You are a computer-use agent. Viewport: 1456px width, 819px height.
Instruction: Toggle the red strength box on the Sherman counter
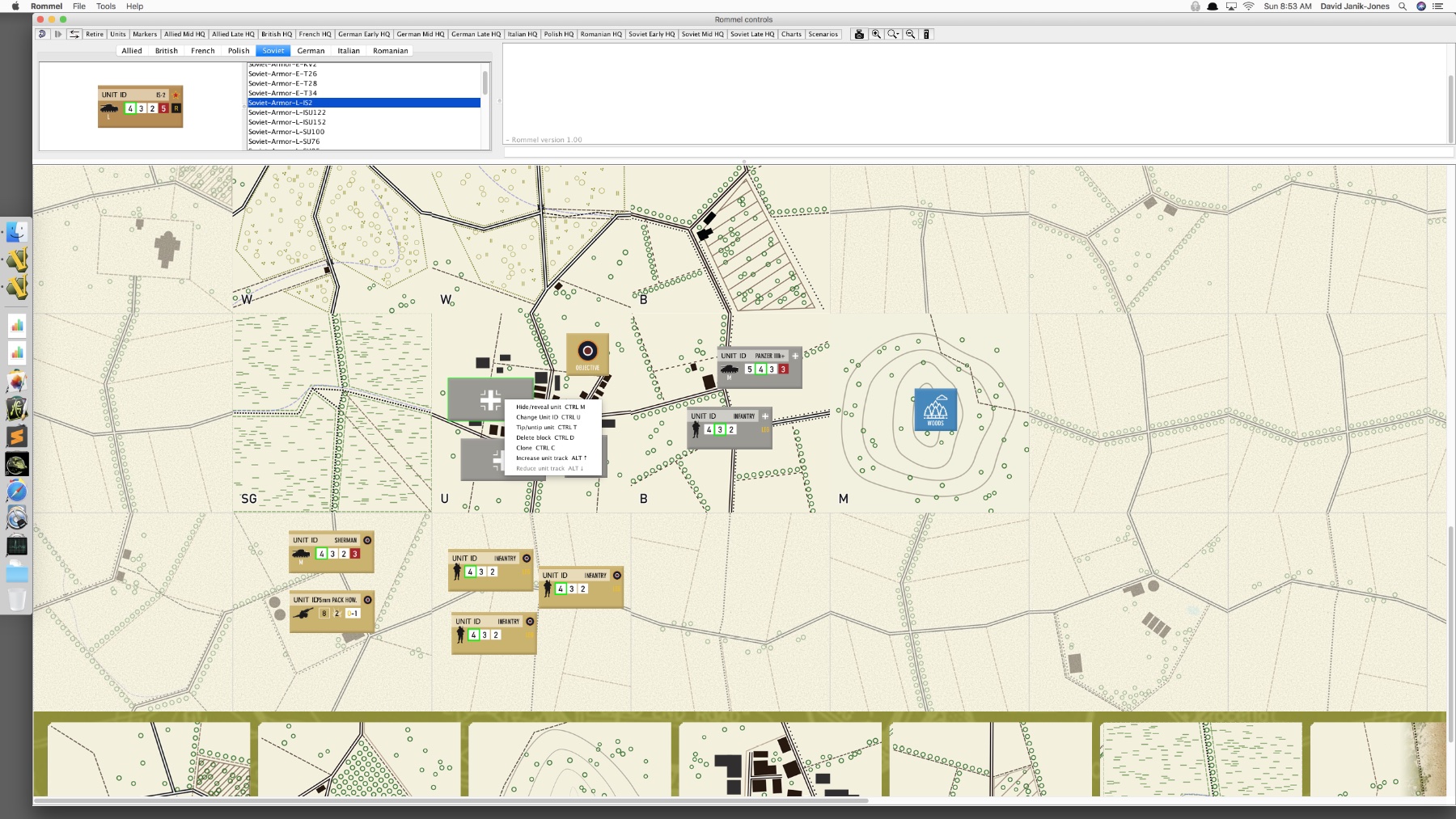pyautogui.click(x=353, y=554)
